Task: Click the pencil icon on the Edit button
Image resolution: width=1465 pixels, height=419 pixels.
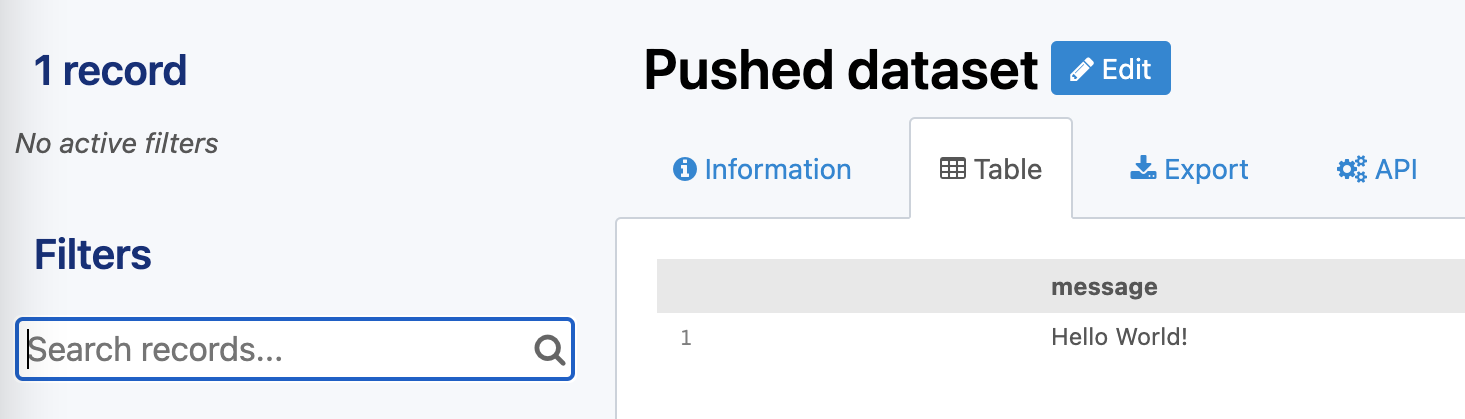Action: pyautogui.click(x=1081, y=70)
